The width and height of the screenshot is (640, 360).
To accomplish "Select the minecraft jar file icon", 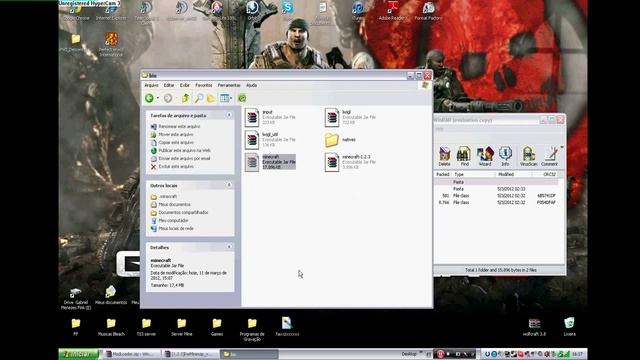I will coord(252,162).
